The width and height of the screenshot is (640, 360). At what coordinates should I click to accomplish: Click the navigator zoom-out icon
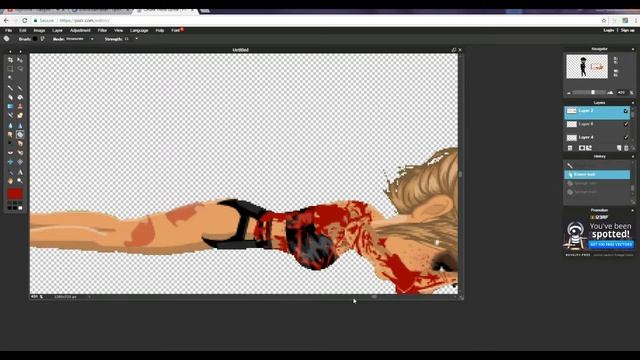coord(569,93)
